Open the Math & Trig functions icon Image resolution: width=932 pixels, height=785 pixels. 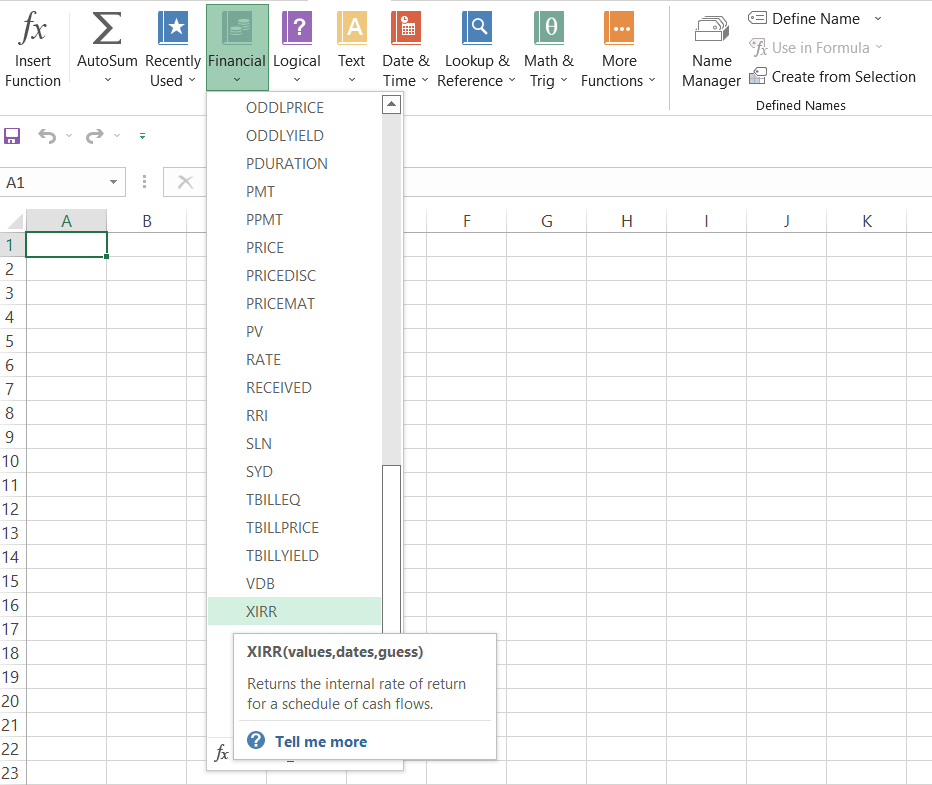548,30
